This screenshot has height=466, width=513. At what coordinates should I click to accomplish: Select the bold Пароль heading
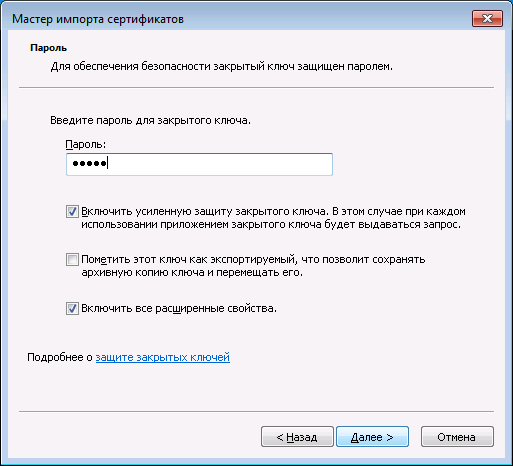coord(48,48)
